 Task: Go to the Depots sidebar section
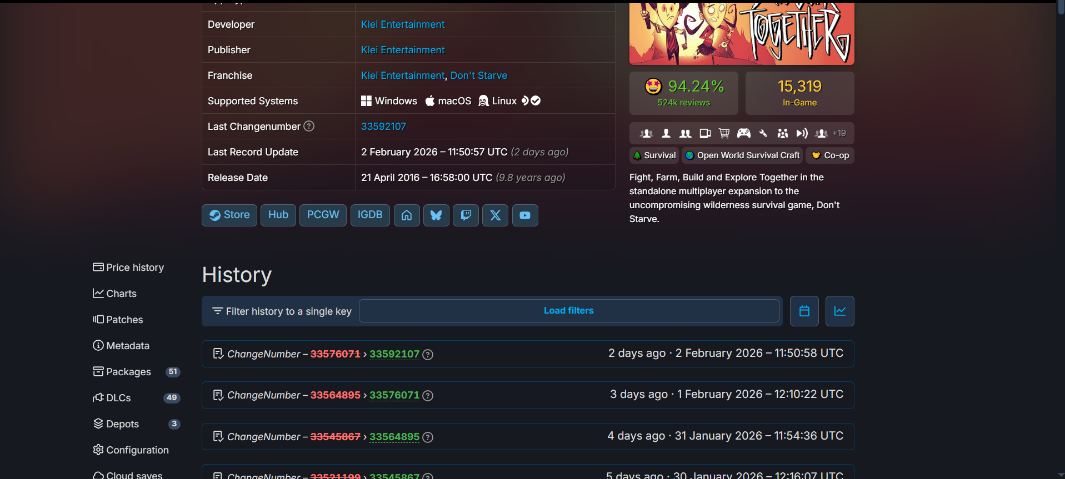pyautogui.click(x=122, y=424)
